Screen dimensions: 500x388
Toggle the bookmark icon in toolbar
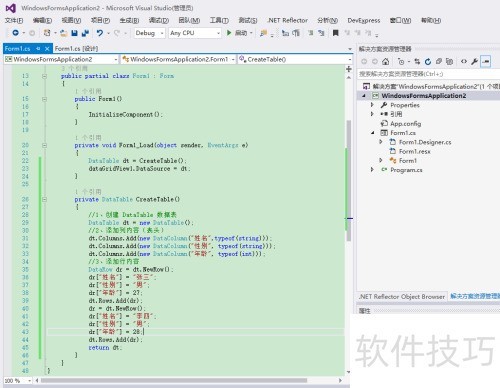point(336,33)
